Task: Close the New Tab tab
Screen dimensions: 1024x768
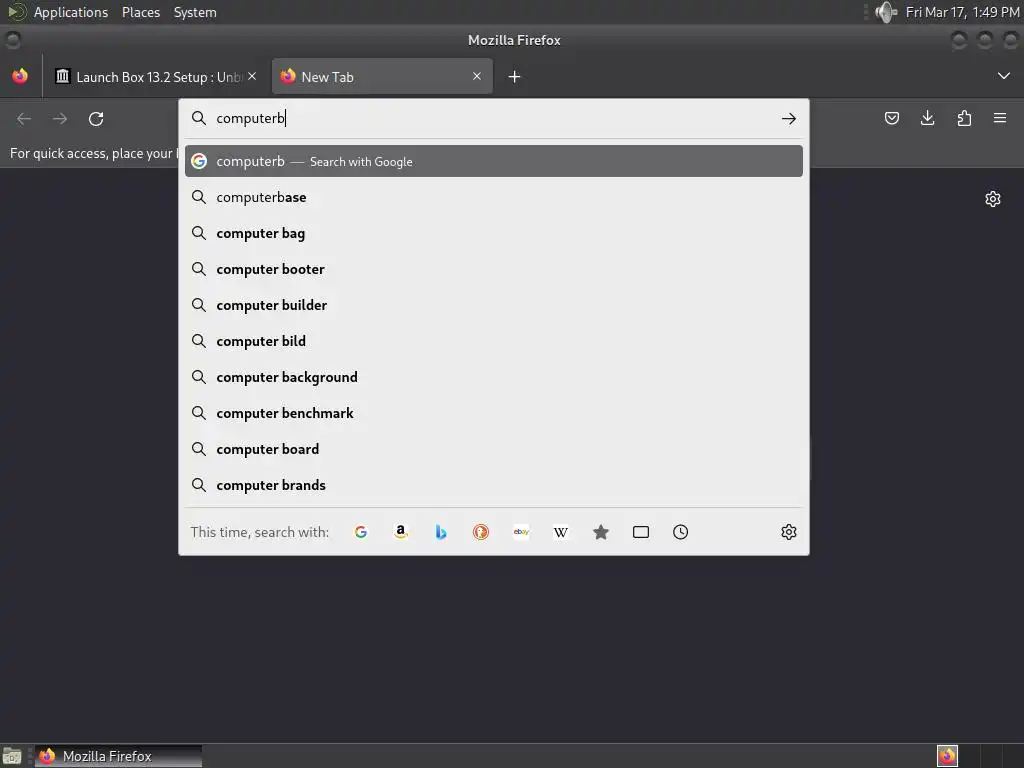Action: (x=477, y=76)
